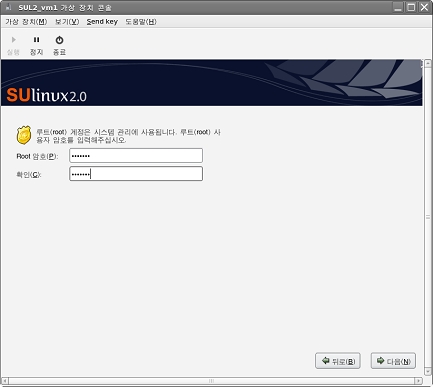Maximize the SUL2_vm1 console window
433x387 pixels.
pyautogui.click(x=411, y=7)
